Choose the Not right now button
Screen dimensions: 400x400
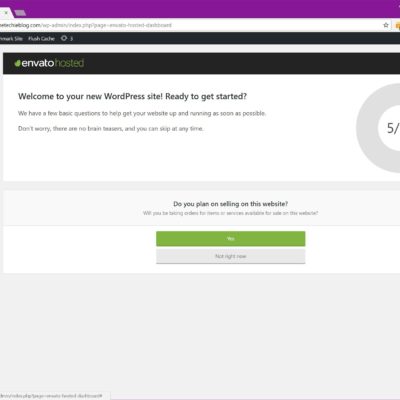231,256
